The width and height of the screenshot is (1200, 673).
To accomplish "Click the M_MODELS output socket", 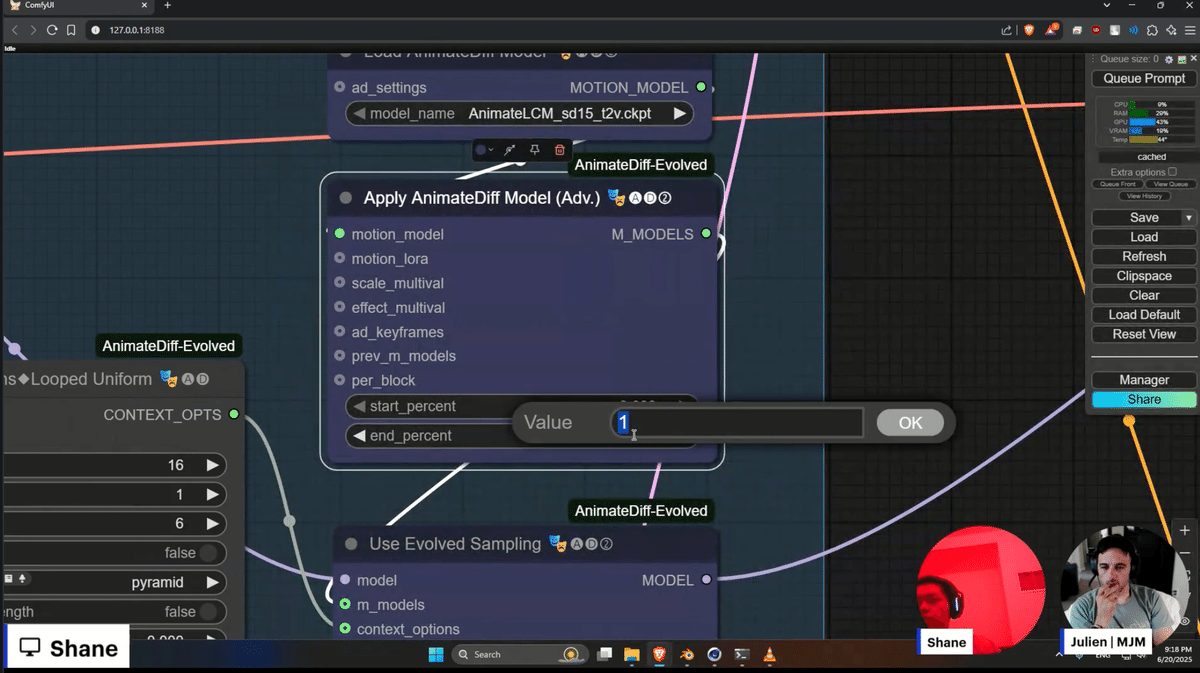I will tap(706, 234).
